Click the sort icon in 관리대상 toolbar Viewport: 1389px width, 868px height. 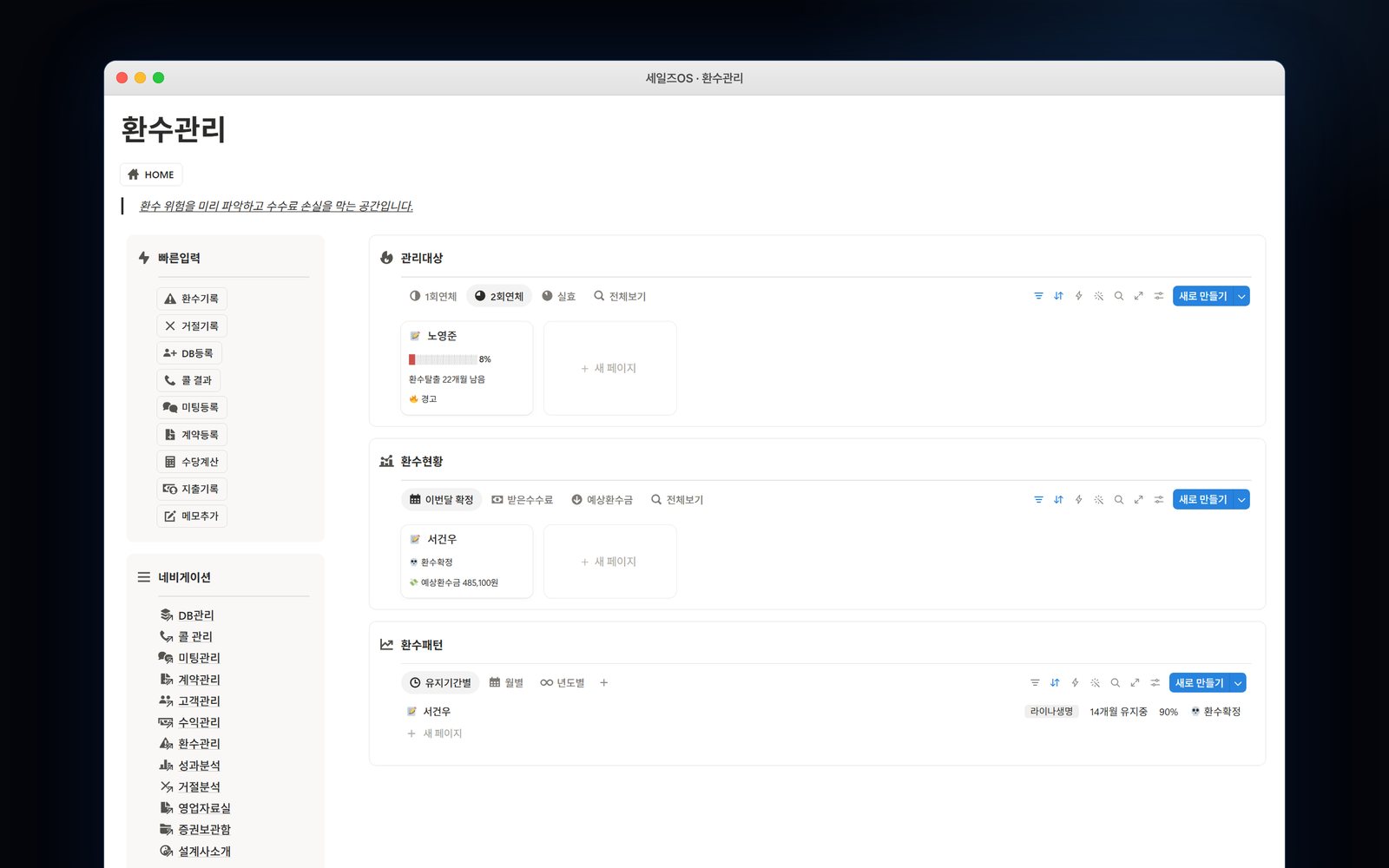click(x=1058, y=296)
